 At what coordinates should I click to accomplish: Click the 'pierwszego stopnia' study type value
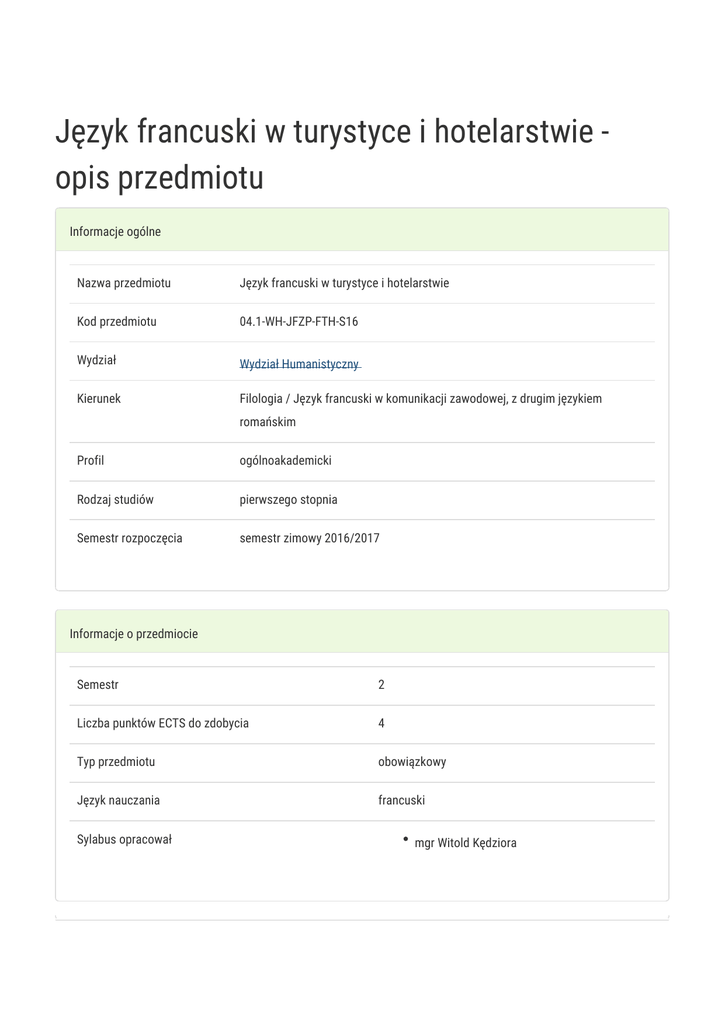tap(288, 500)
